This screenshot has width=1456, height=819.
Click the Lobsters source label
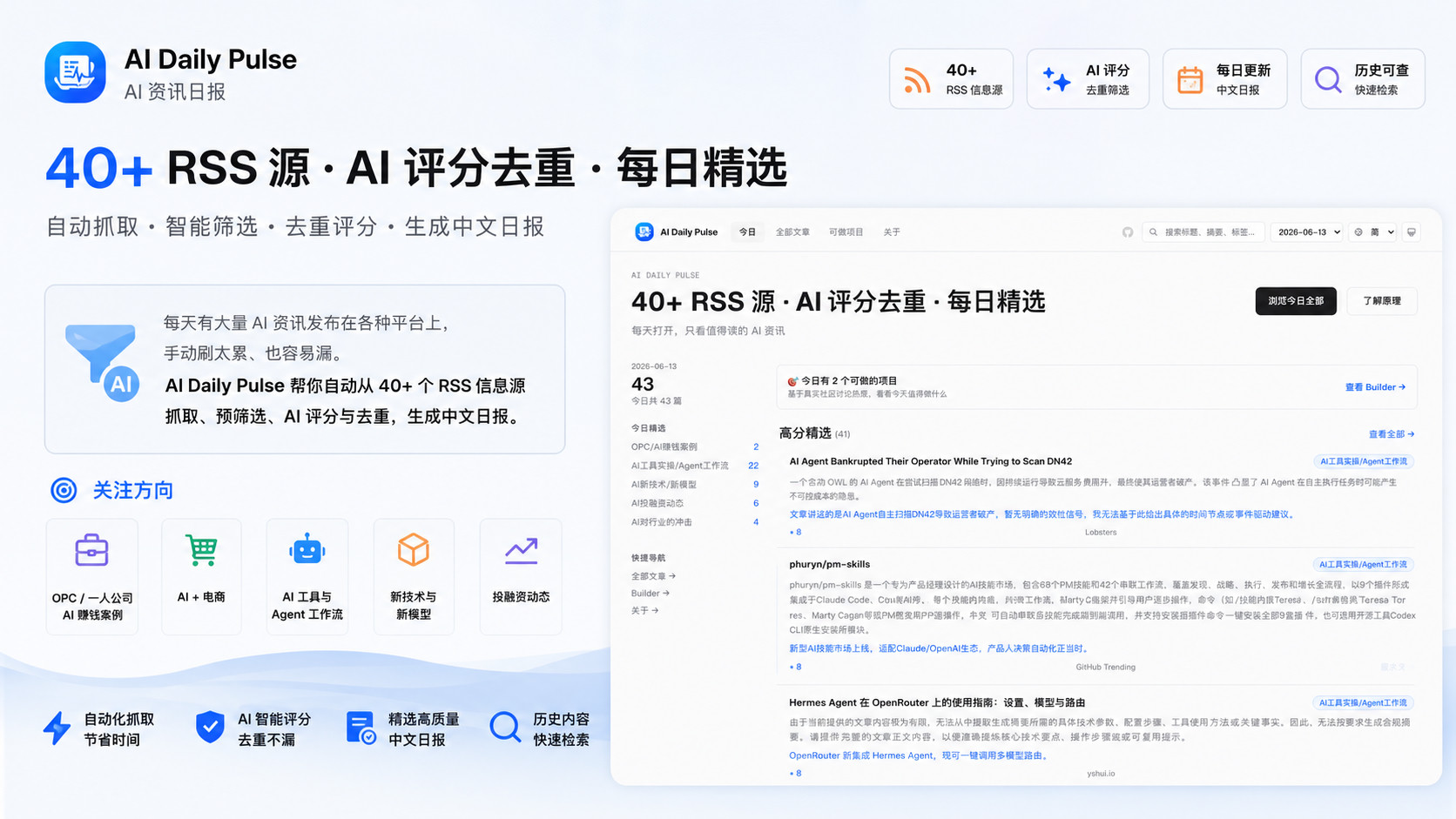coord(1101,532)
